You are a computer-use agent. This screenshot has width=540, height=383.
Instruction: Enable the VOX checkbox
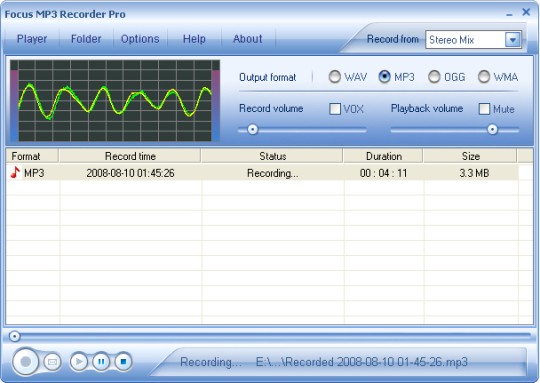[335, 109]
